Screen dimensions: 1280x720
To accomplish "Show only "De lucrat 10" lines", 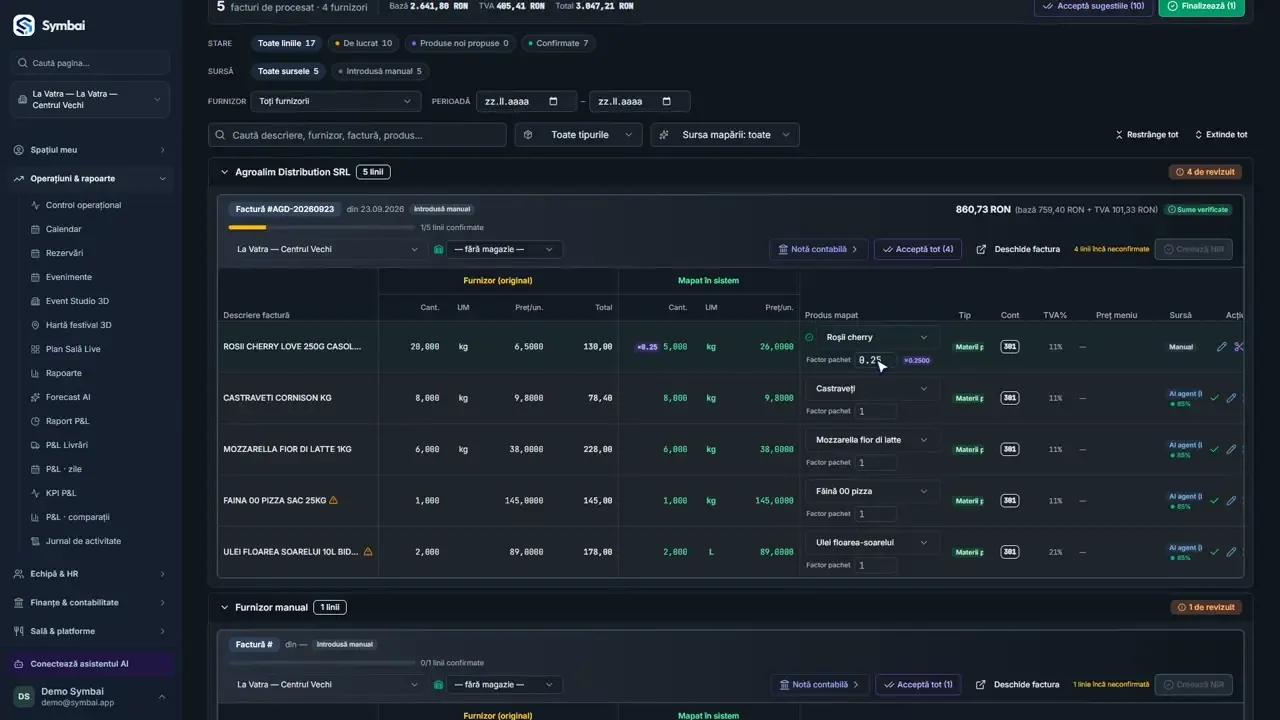I will coord(364,43).
